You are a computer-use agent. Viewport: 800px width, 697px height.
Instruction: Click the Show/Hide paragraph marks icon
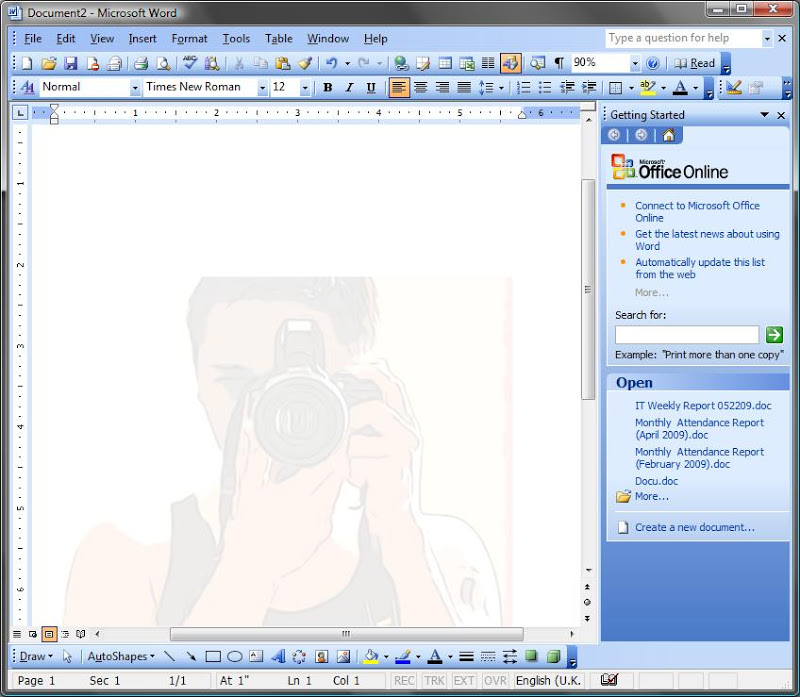click(559, 63)
